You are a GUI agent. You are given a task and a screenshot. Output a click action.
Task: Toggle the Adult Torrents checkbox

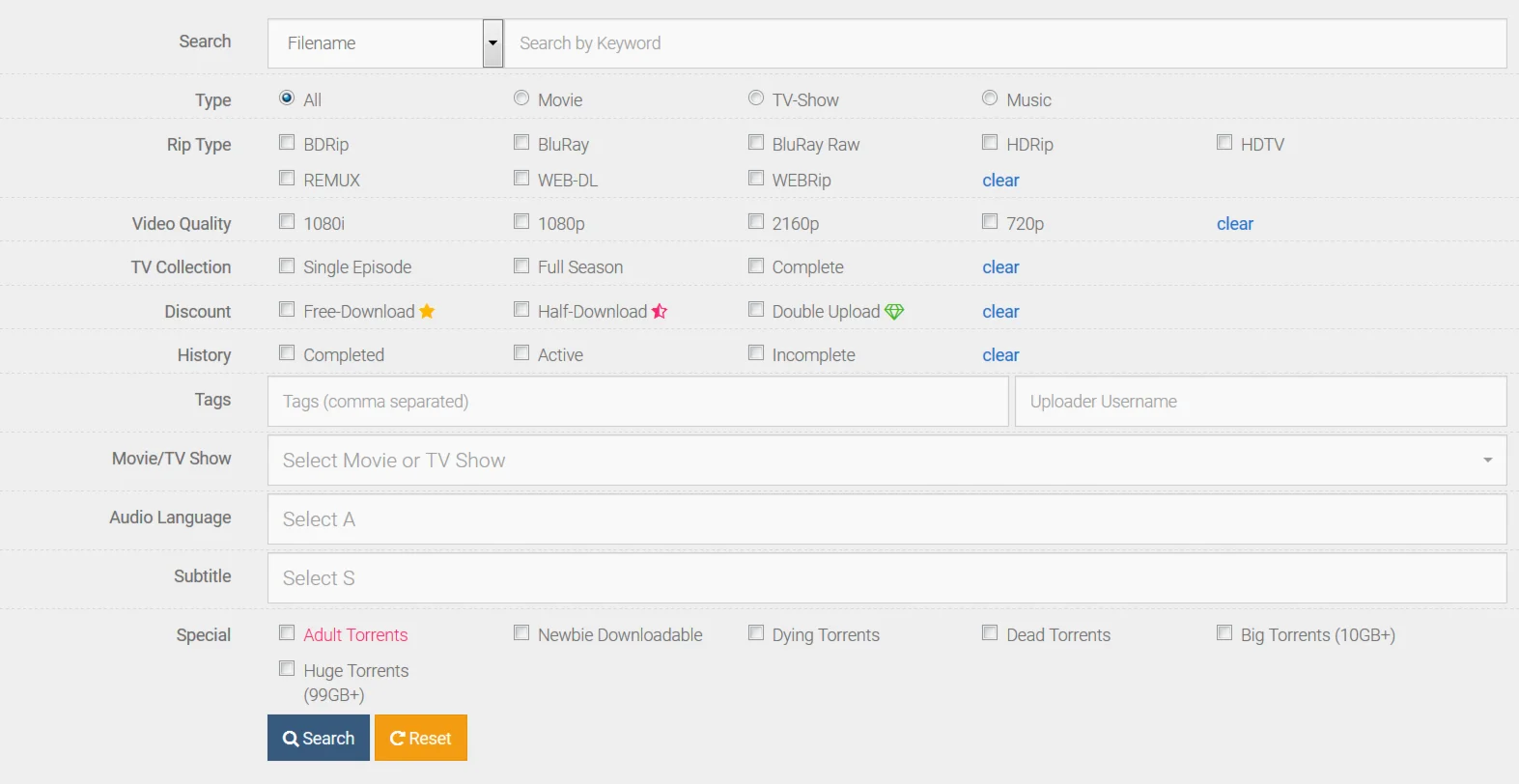click(287, 633)
